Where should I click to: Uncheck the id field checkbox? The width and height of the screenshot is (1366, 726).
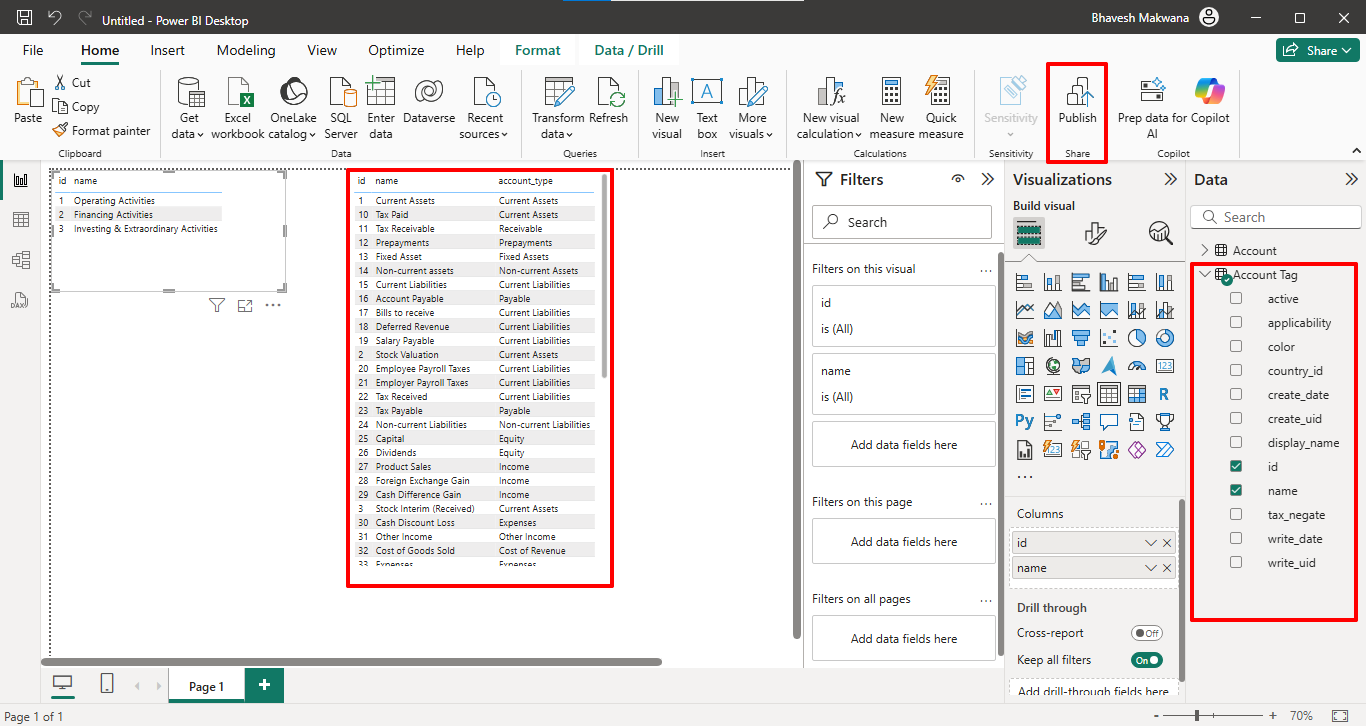click(1236, 467)
